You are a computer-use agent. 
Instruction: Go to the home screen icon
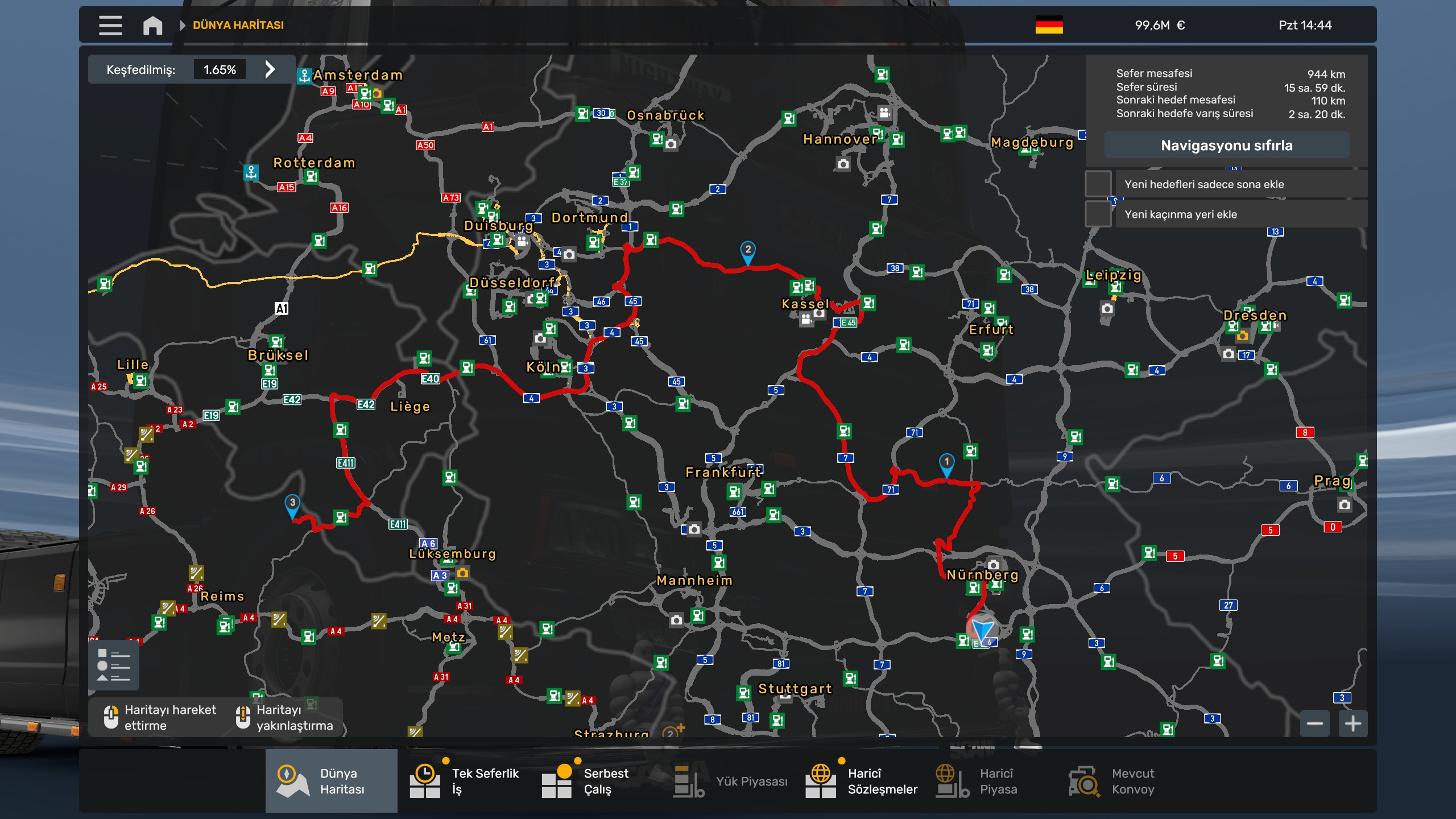[x=152, y=25]
